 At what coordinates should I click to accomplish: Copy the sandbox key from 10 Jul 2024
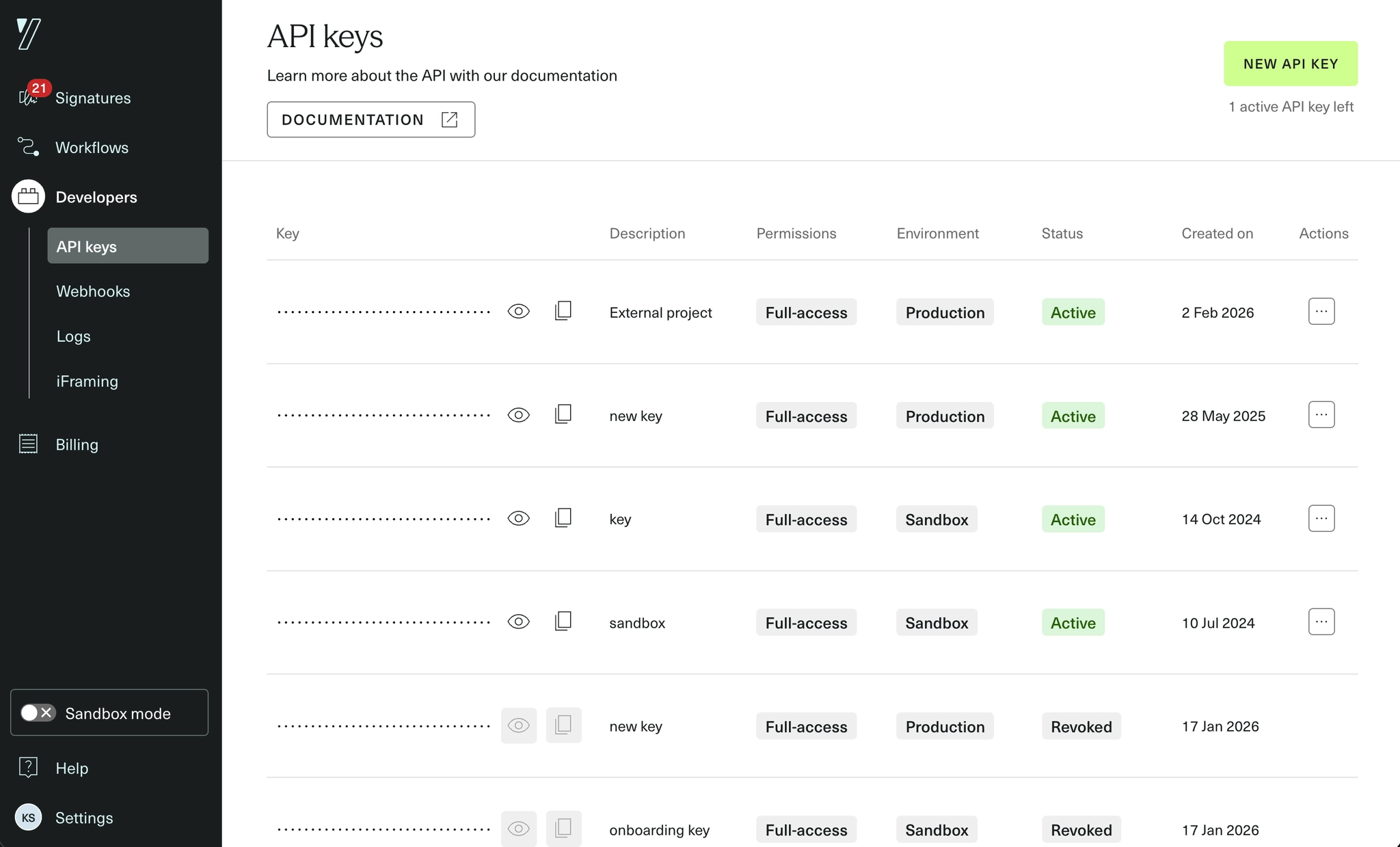[563, 622]
